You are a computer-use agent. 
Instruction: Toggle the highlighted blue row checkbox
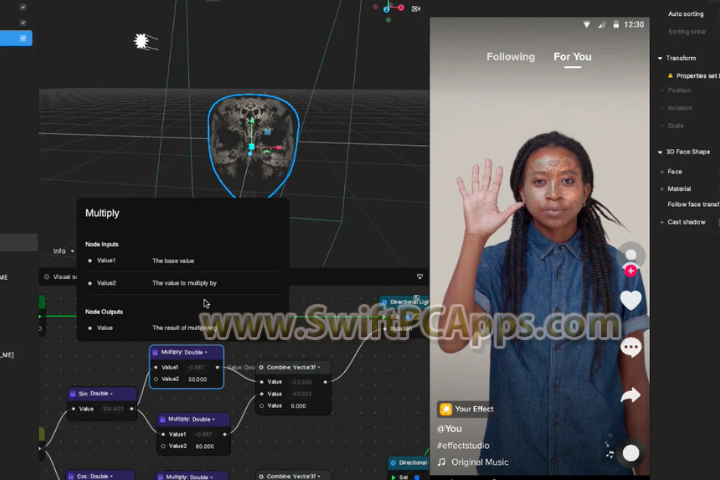click(23, 38)
